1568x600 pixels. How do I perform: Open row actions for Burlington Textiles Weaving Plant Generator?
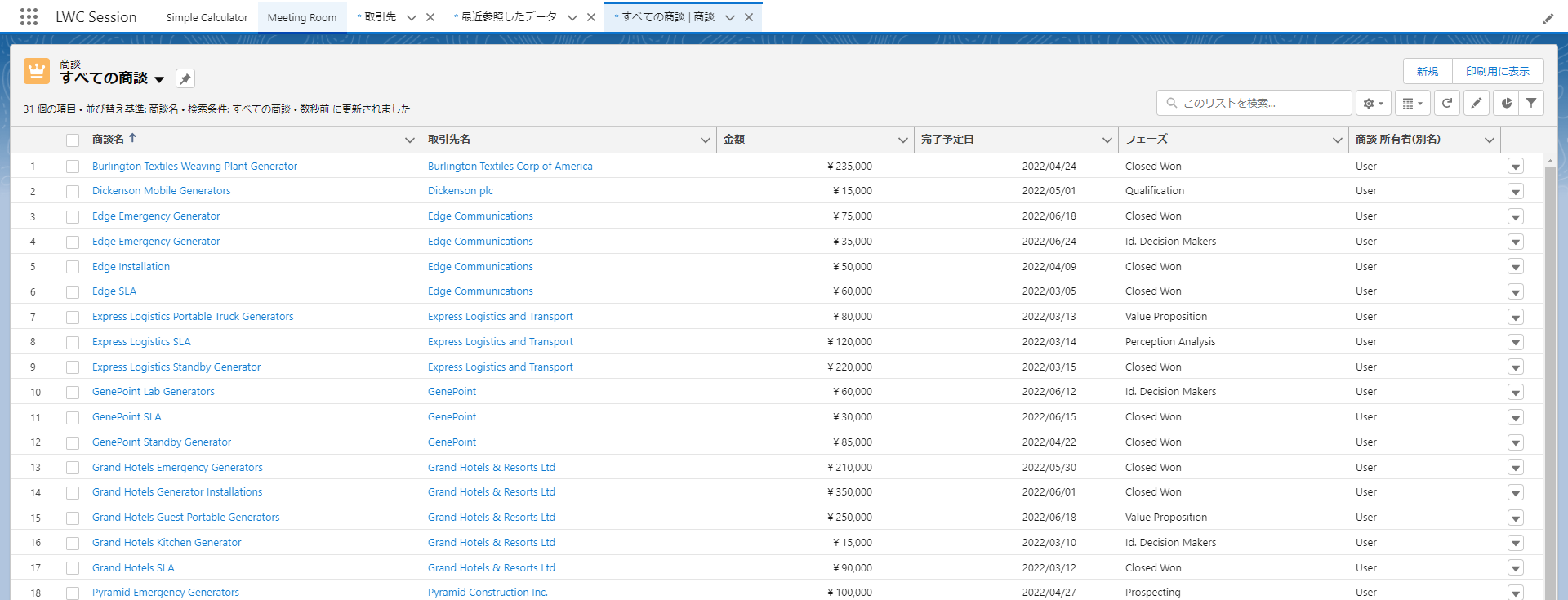[x=1516, y=167]
